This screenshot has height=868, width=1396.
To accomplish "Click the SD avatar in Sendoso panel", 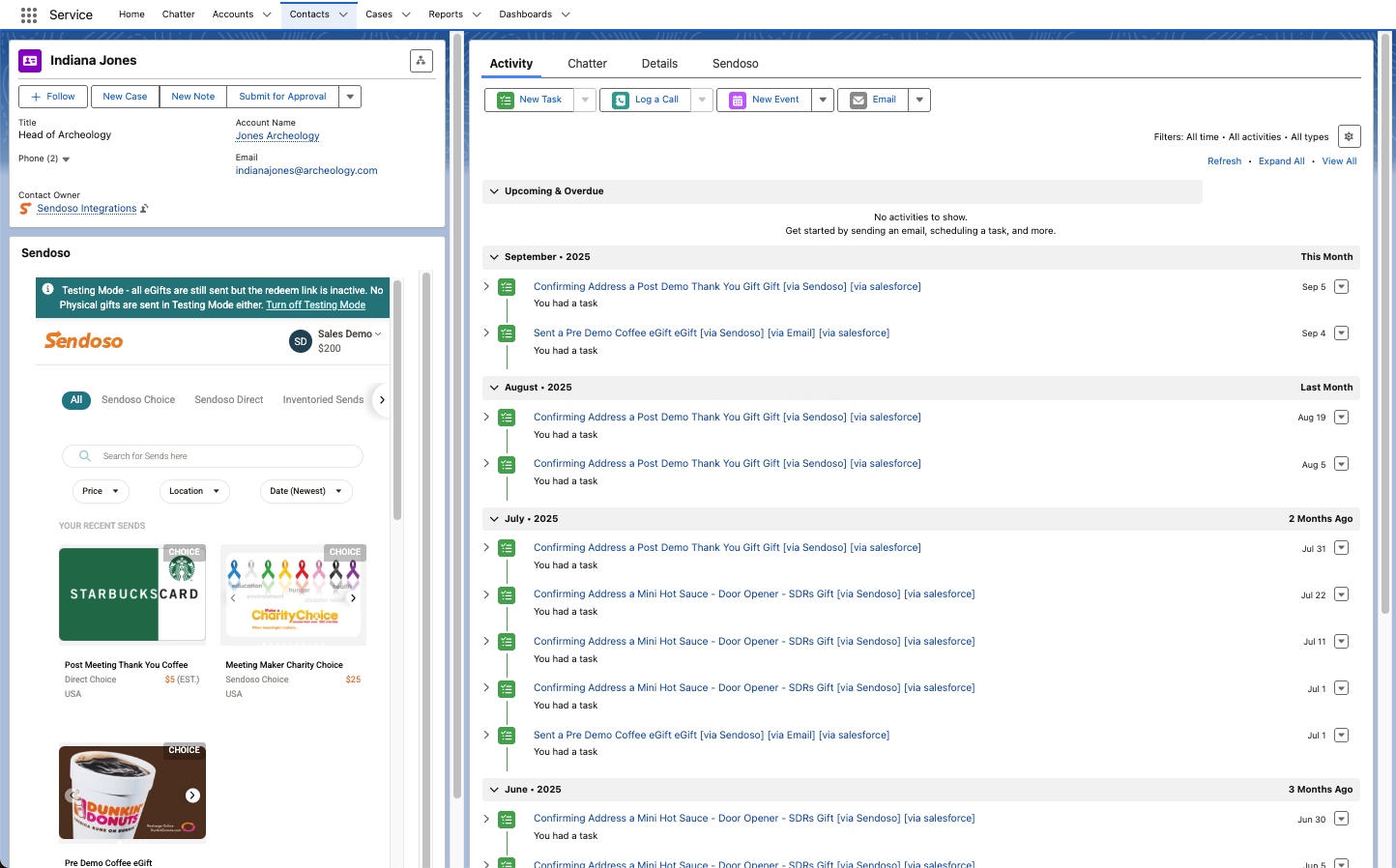I will tap(301, 341).
